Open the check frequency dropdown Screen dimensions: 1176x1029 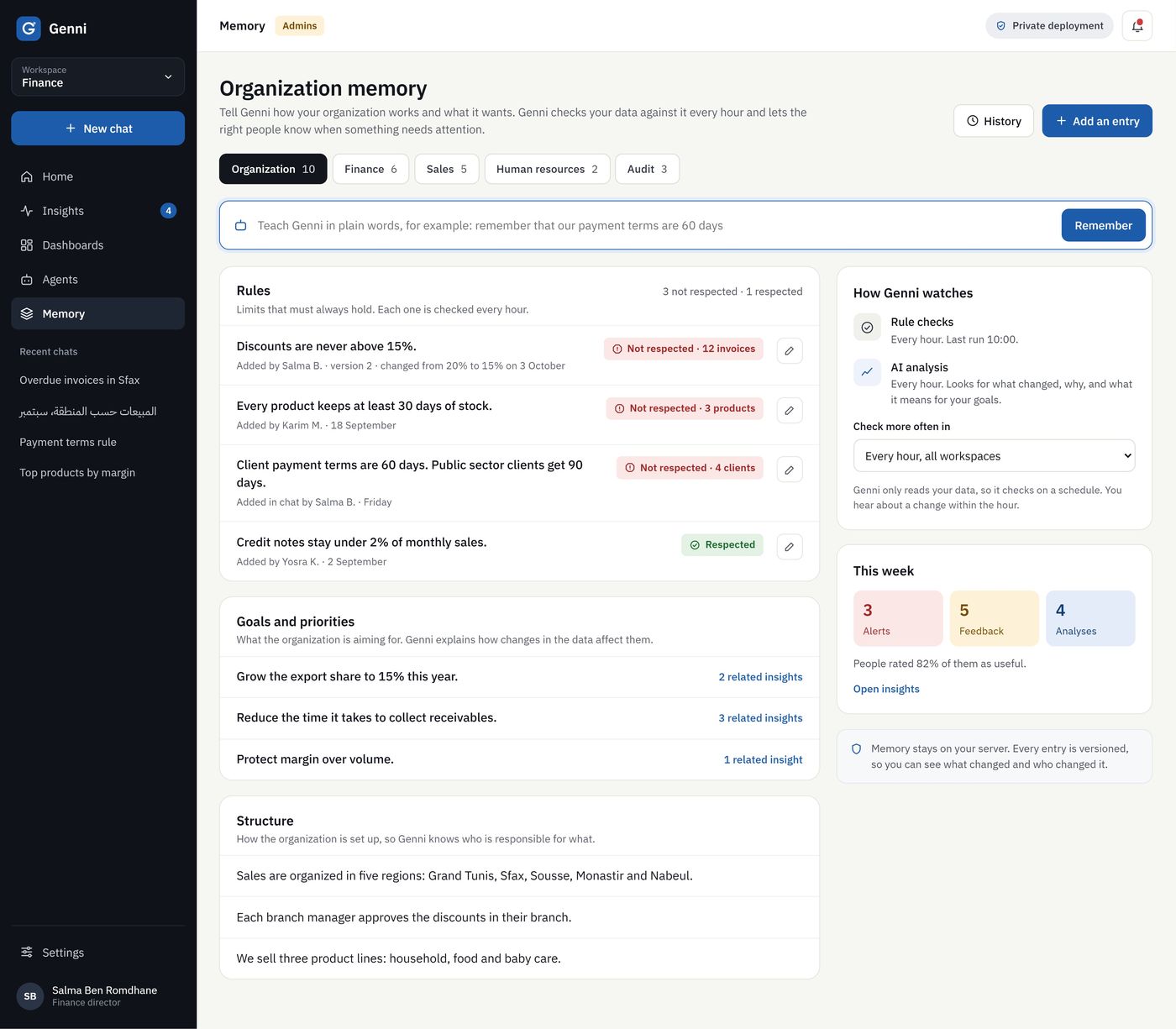point(994,456)
